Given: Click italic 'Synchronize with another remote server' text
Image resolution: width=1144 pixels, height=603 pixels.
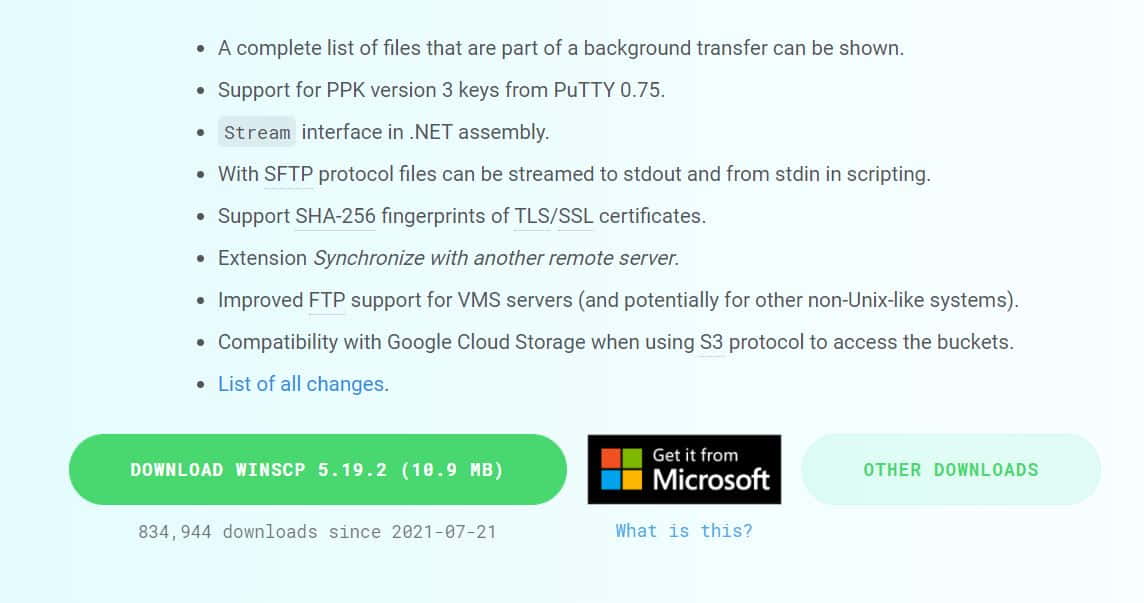Looking at the screenshot, I should 495,258.
